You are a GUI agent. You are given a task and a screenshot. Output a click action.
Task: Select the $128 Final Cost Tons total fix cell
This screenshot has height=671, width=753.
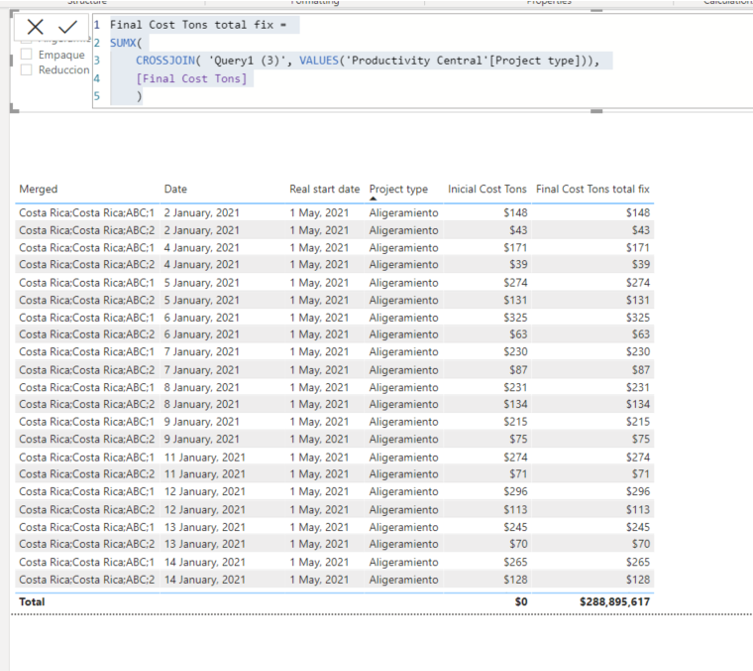click(x=638, y=580)
